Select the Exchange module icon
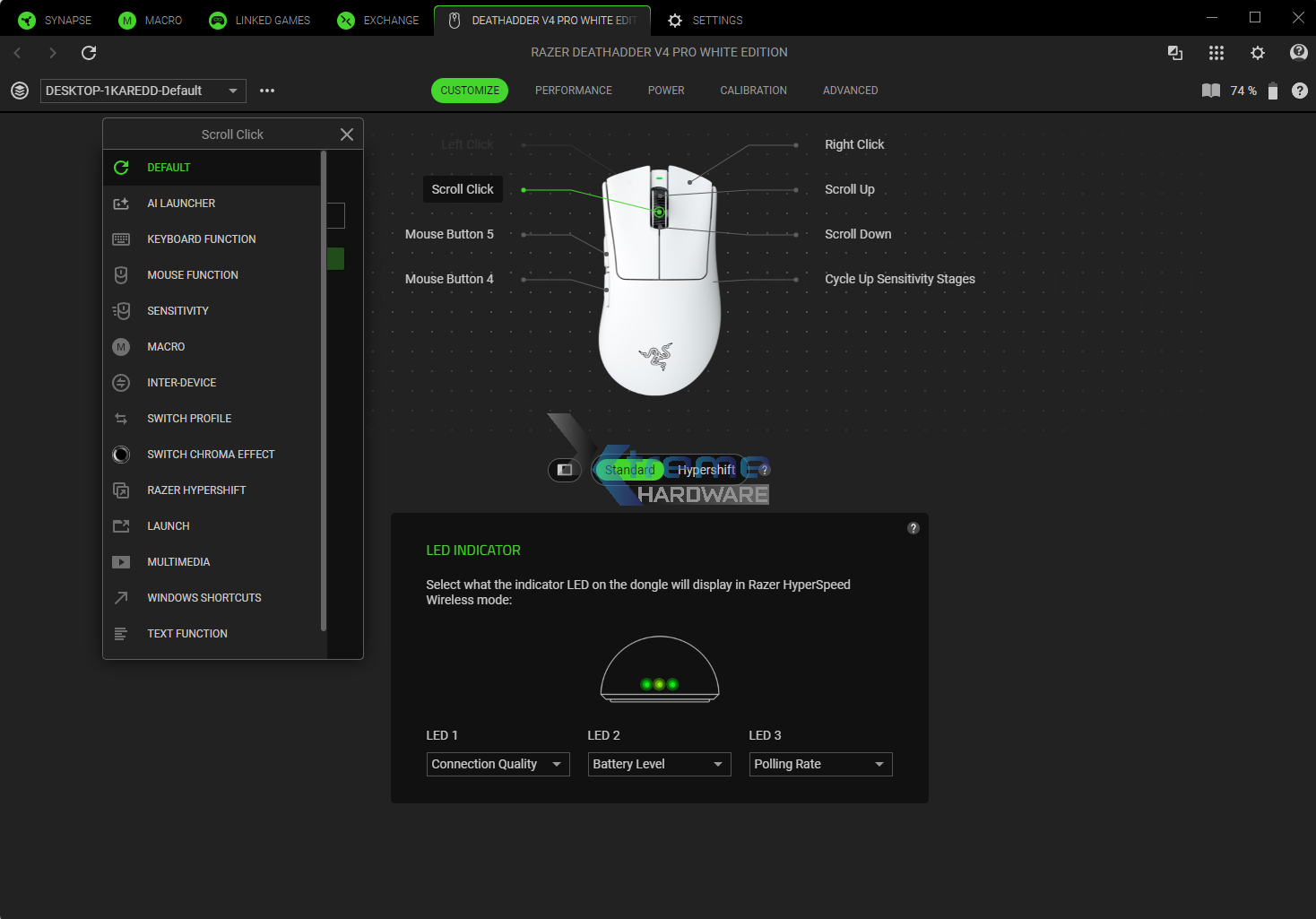Viewport: 1316px width, 919px height. point(345,20)
